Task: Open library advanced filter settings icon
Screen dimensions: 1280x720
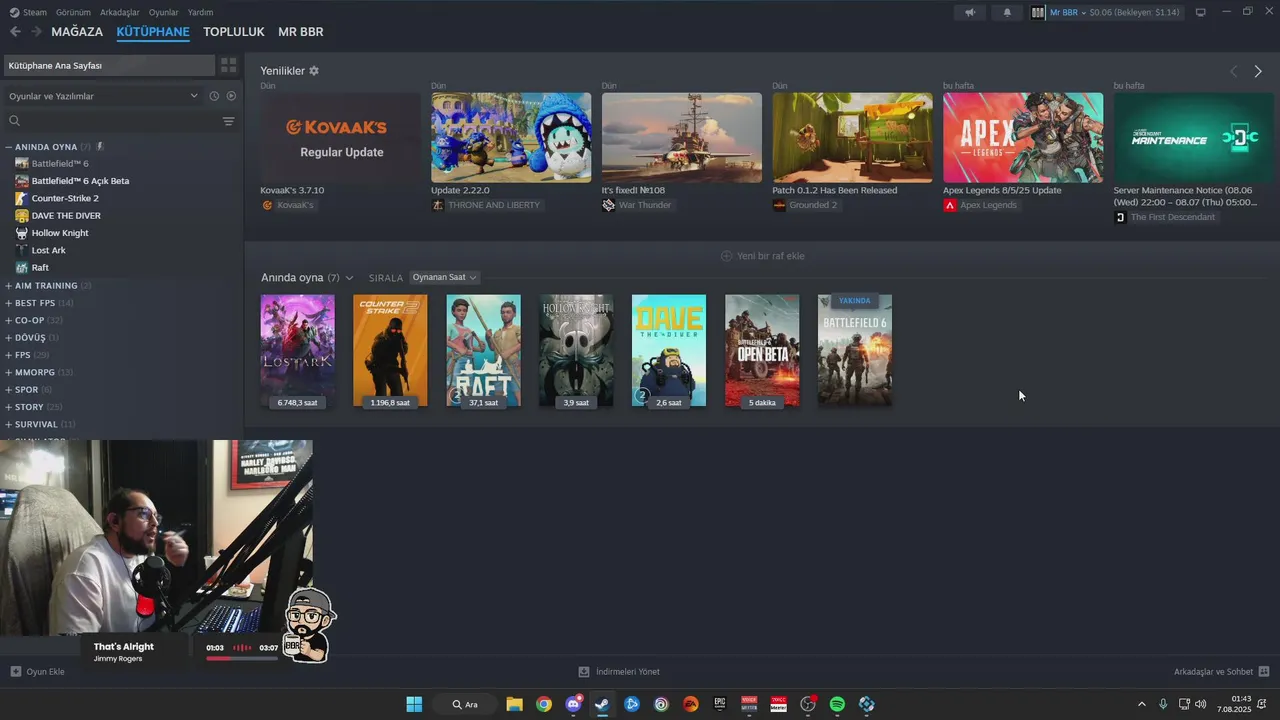Action: pyautogui.click(x=228, y=121)
